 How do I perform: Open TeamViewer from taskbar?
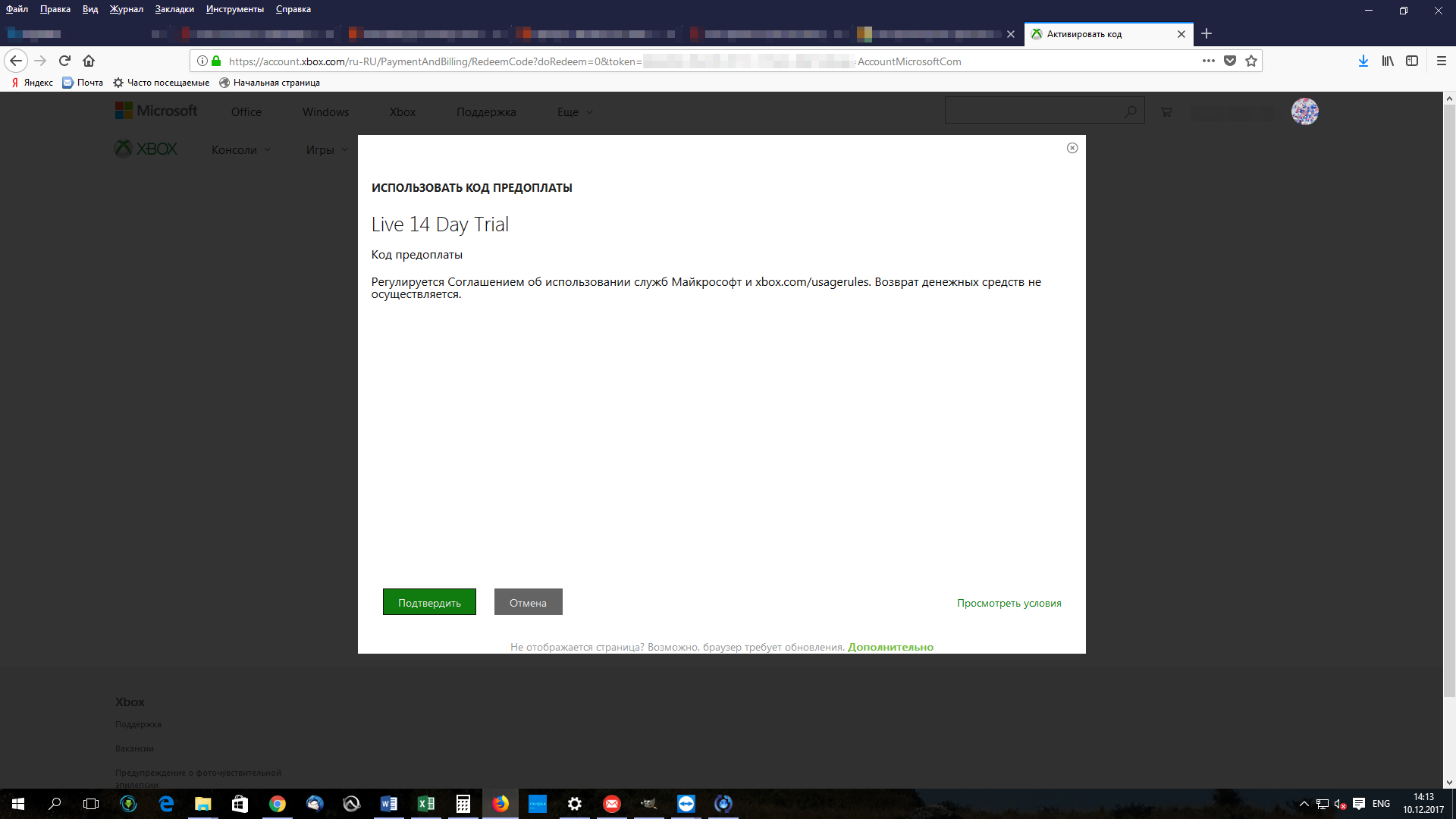686,804
